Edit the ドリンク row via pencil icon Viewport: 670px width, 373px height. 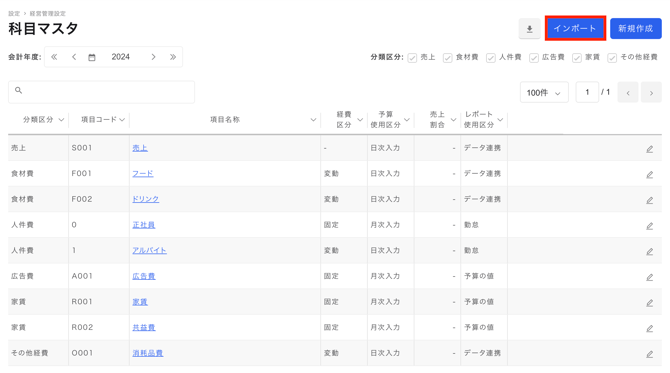(649, 200)
